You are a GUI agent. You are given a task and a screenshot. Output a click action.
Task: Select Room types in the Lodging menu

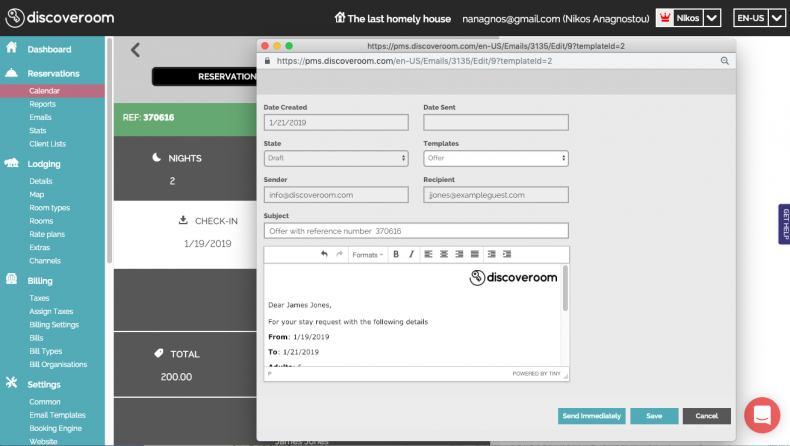pos(49,208)
